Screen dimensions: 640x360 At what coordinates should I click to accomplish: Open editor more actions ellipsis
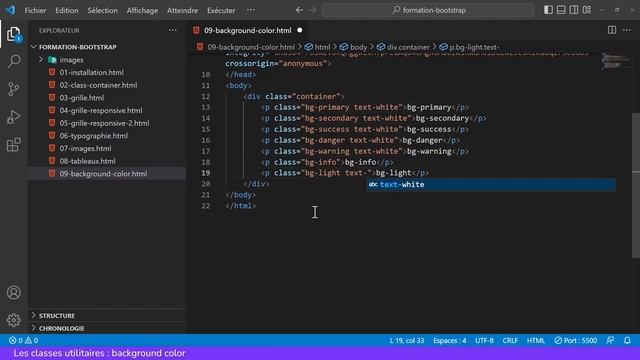pos(627,30)
